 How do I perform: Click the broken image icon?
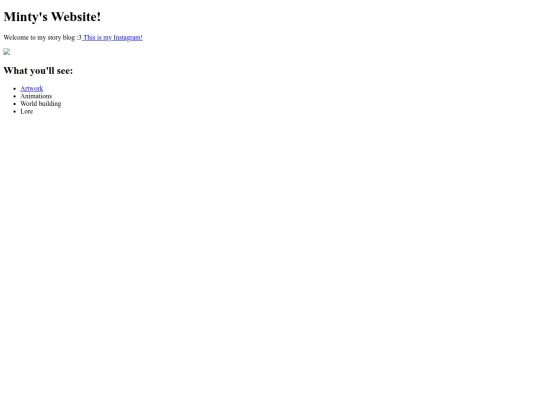pos(7,52)
